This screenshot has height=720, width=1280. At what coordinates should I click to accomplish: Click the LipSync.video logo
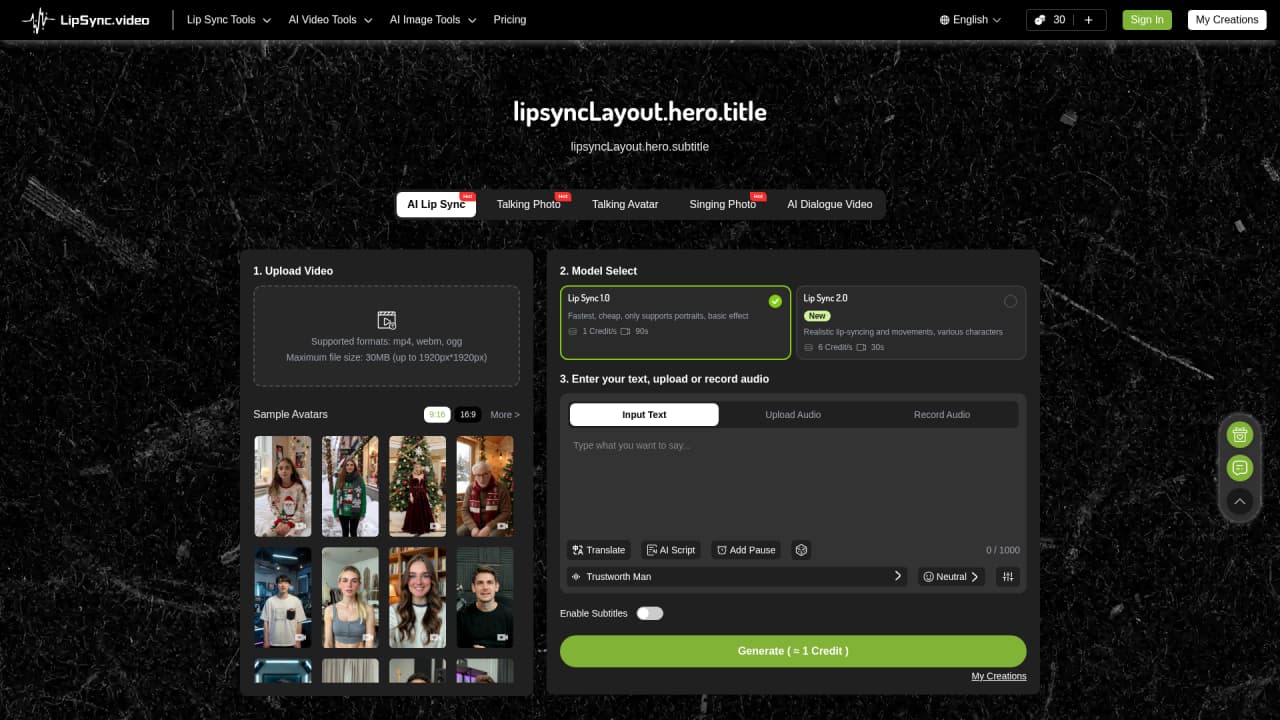point(86,20)
